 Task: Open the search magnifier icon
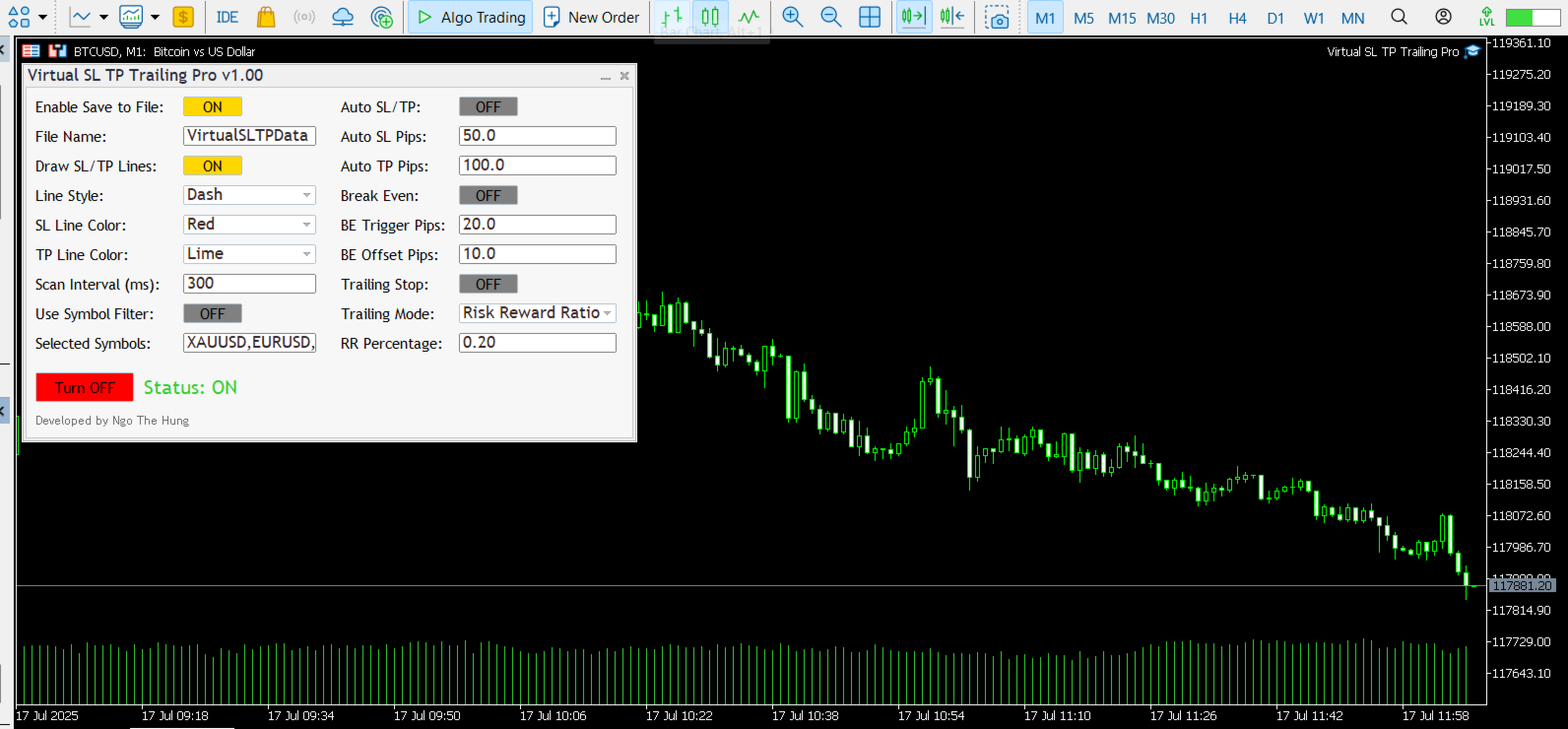1399,17
